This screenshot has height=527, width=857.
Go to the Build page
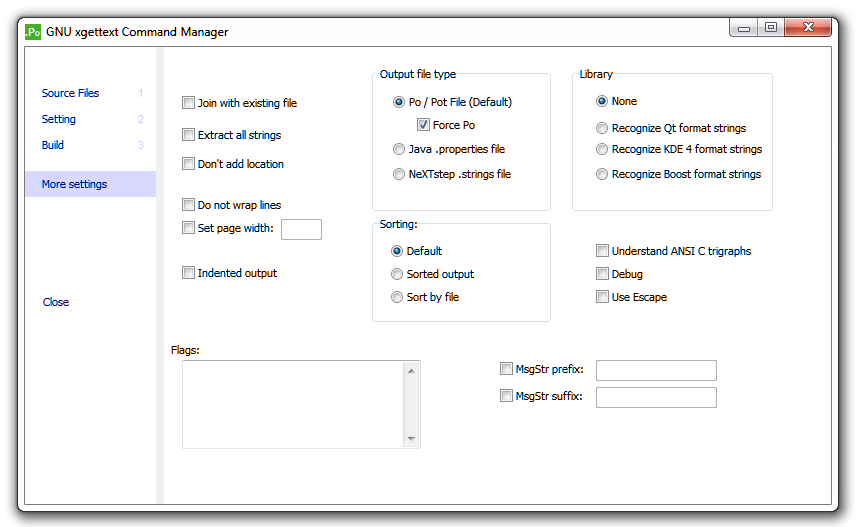52,145
